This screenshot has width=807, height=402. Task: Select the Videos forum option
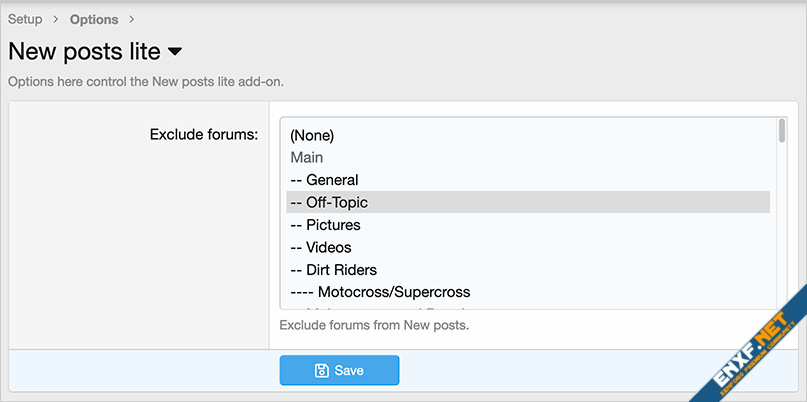(321, 247)
